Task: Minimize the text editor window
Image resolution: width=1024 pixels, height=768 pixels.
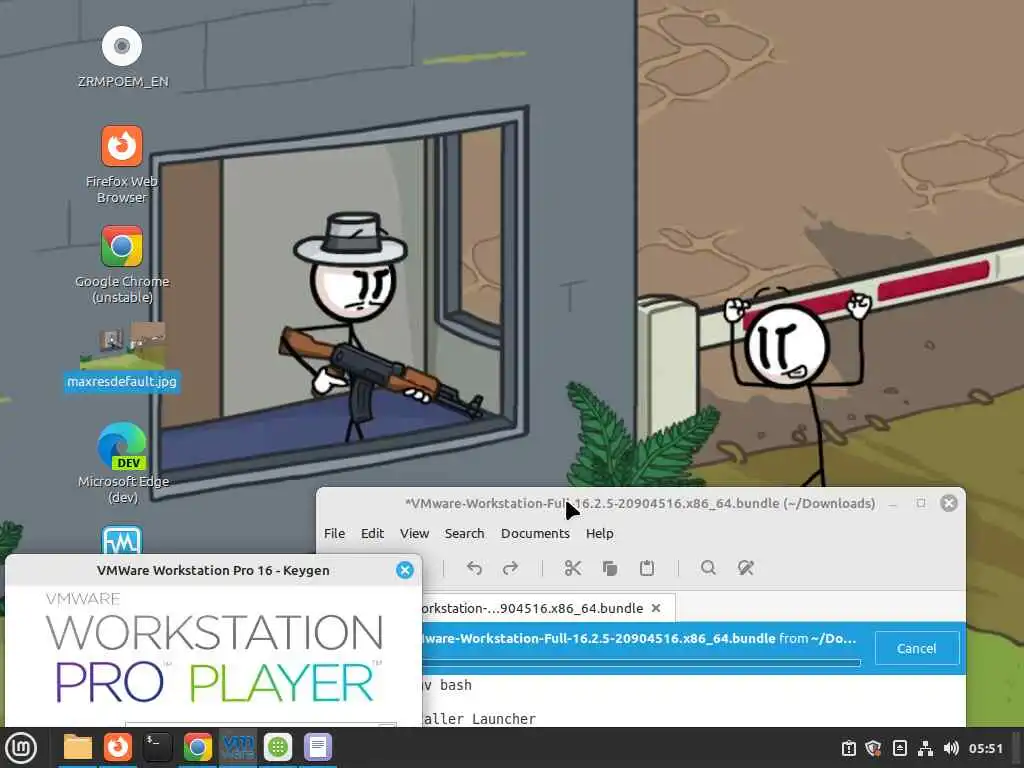Action: pyautogui.click(x=893, y=504)
